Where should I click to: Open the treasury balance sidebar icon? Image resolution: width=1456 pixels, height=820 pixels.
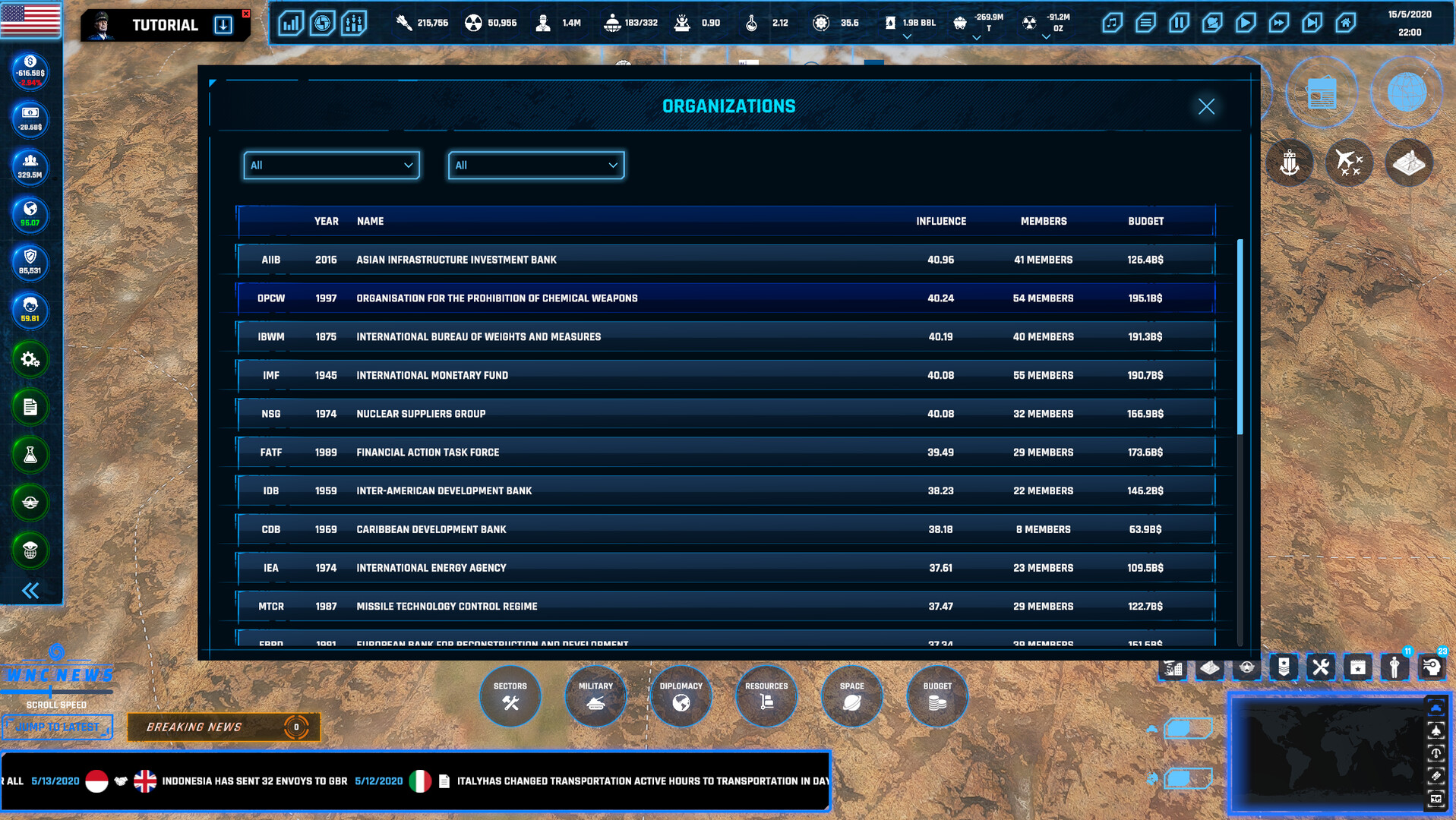tap(30, 71)
